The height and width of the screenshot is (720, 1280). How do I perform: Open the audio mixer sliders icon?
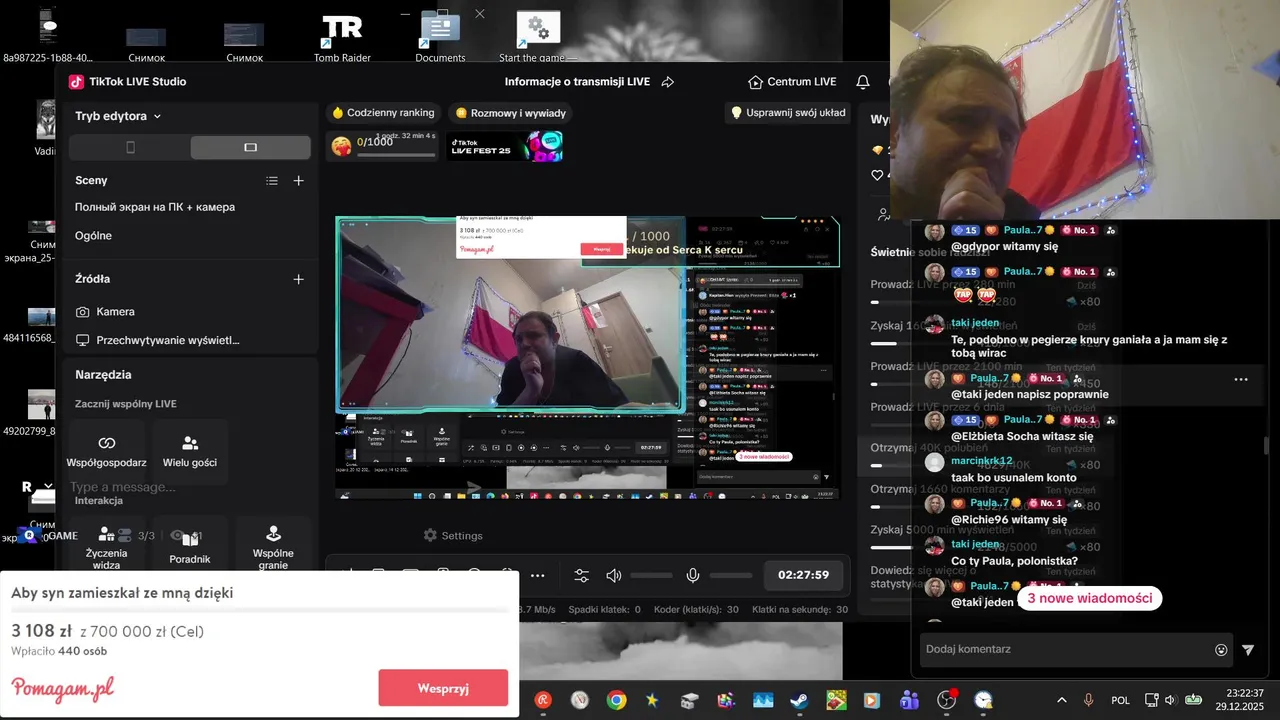(582, 575)
